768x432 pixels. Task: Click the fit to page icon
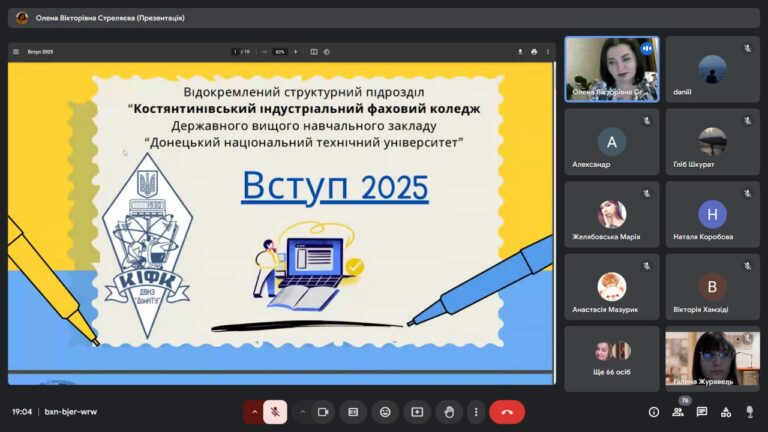[x=313, y=51]
